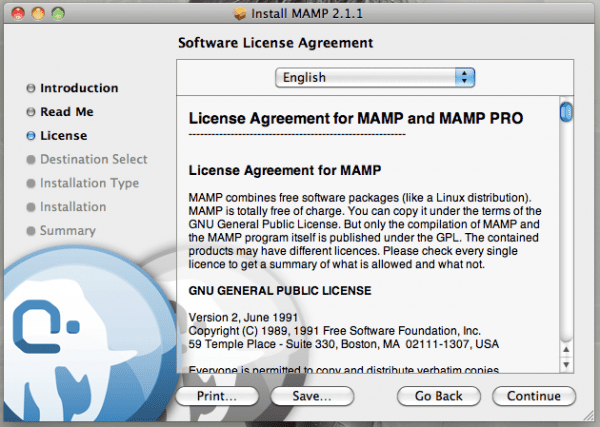Click the bullet beside Read Me step

tap(31, 112)
